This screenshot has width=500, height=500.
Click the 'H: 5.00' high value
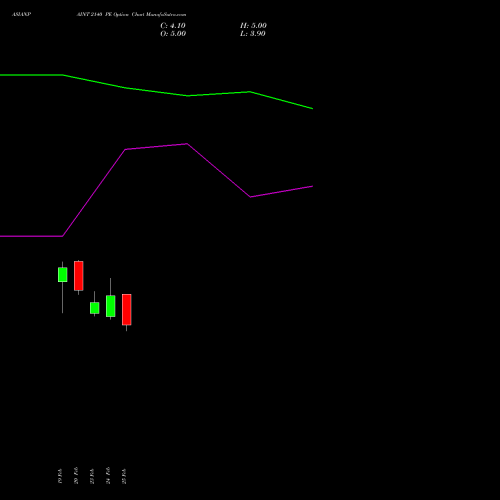click(x=253, y=26)
